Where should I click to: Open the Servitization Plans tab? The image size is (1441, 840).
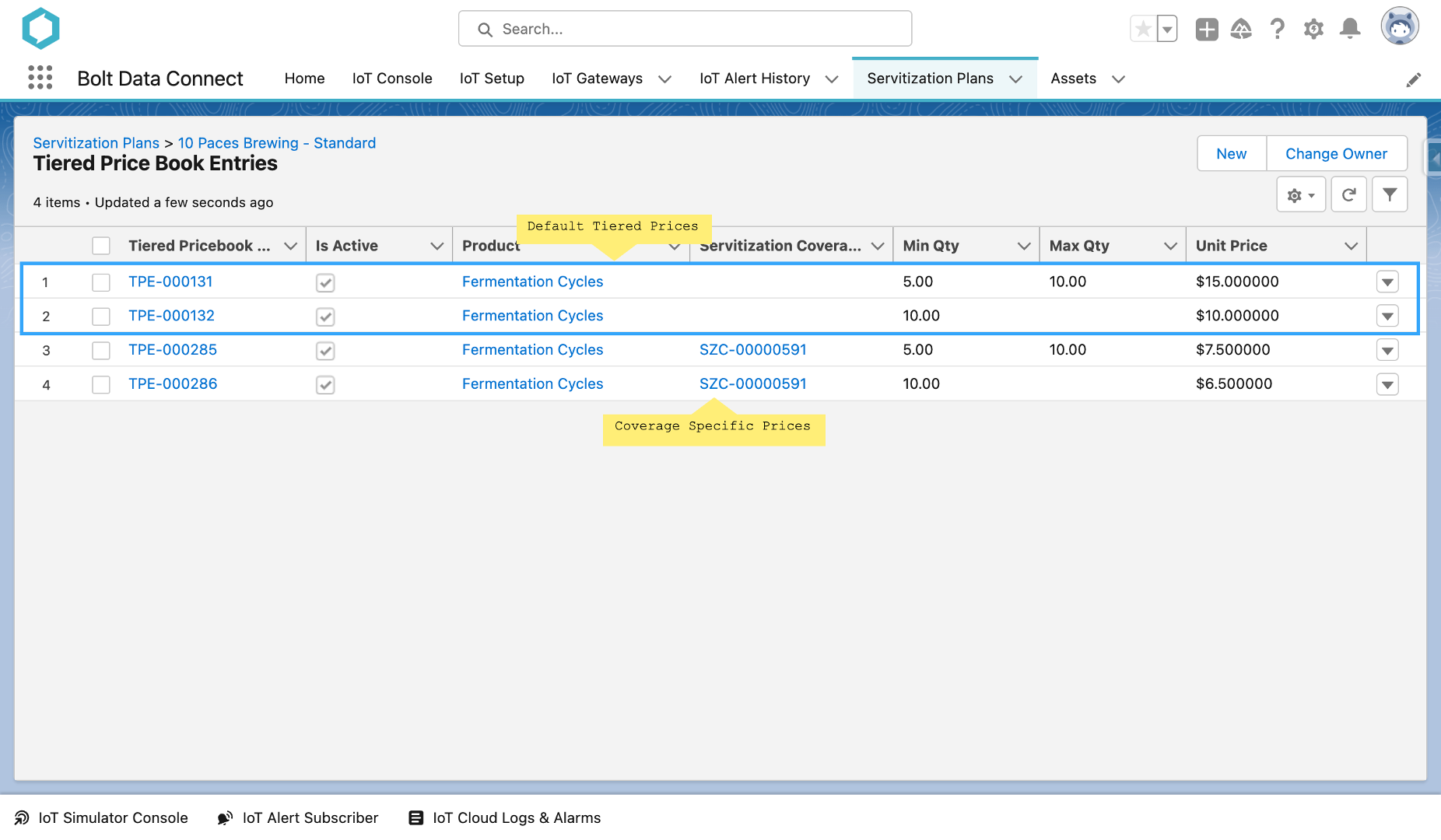click(930, 79)
